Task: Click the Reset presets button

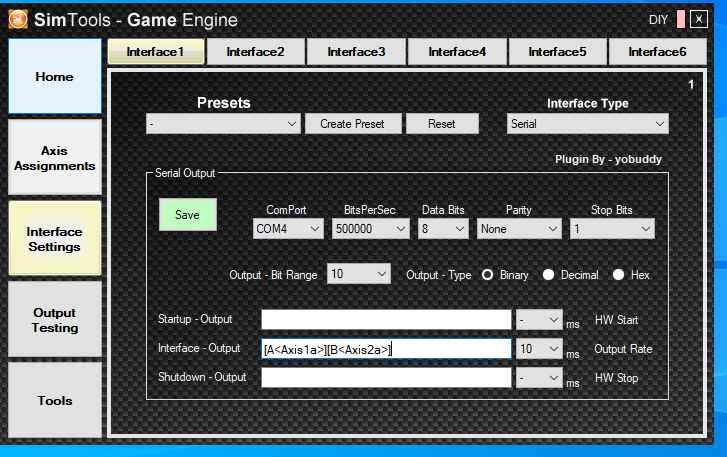Action: pyautogui.click(x=441, y=124)
